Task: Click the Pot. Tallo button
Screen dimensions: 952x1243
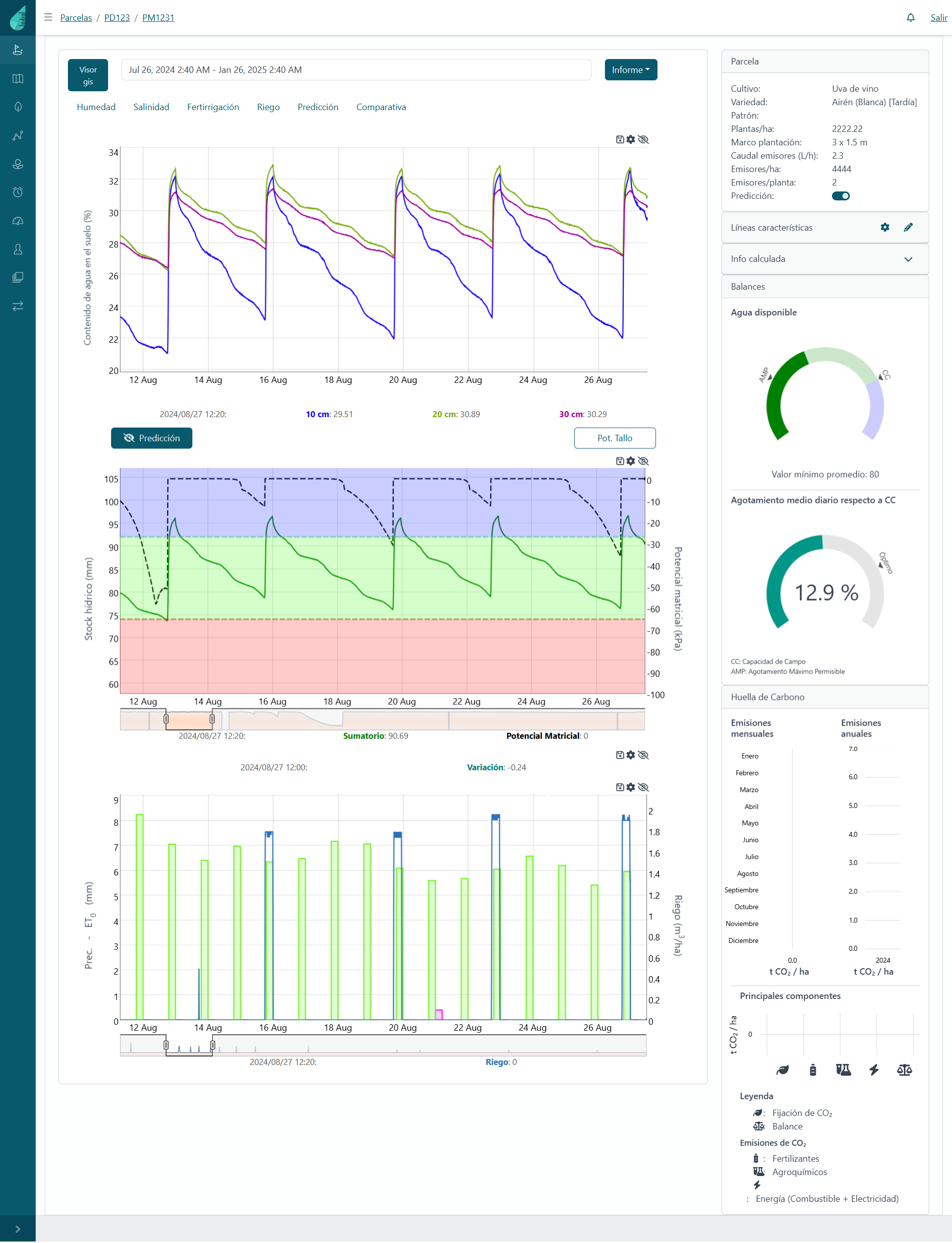Action: click(614, 438)
